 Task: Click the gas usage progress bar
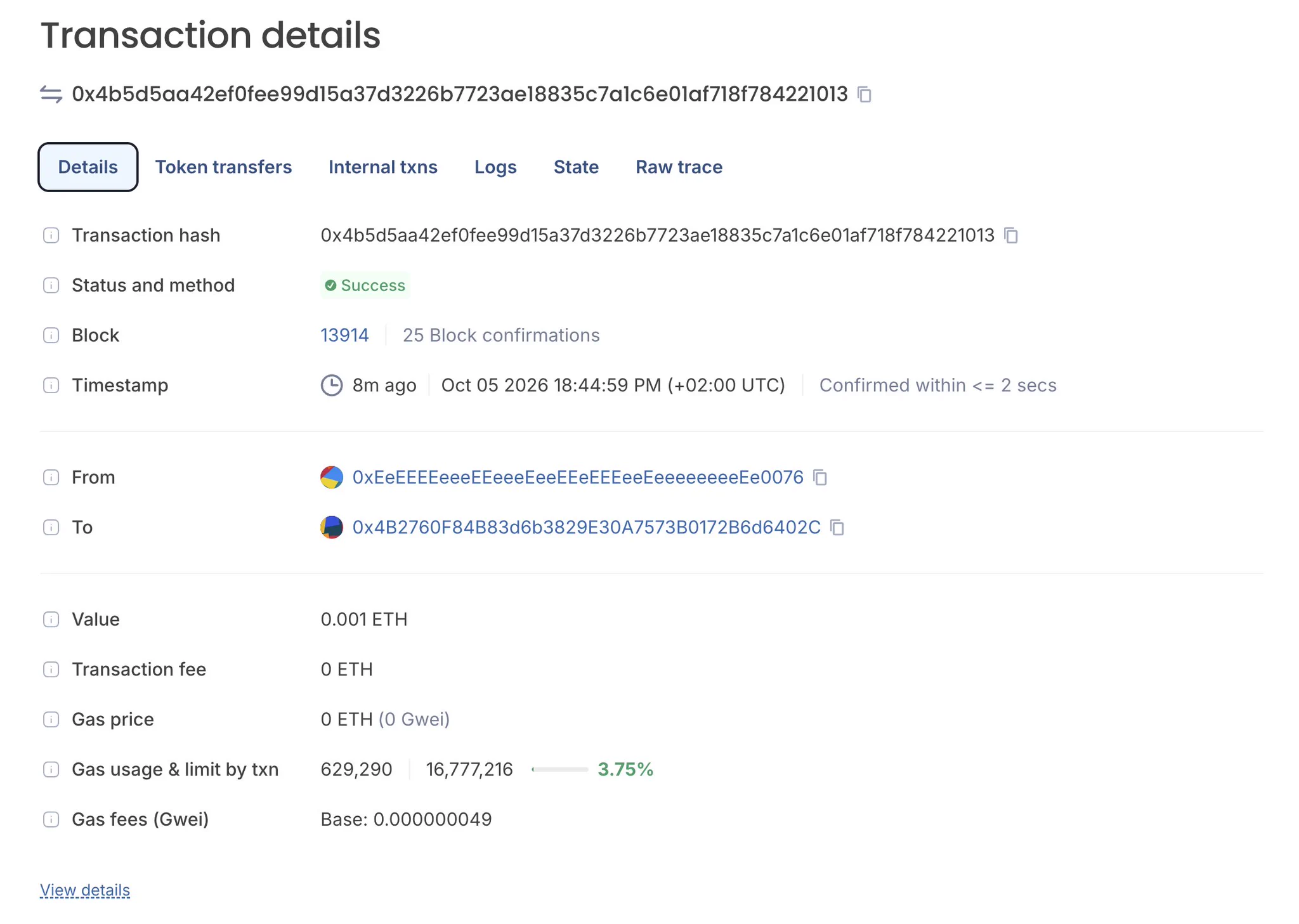pos(560,769)
